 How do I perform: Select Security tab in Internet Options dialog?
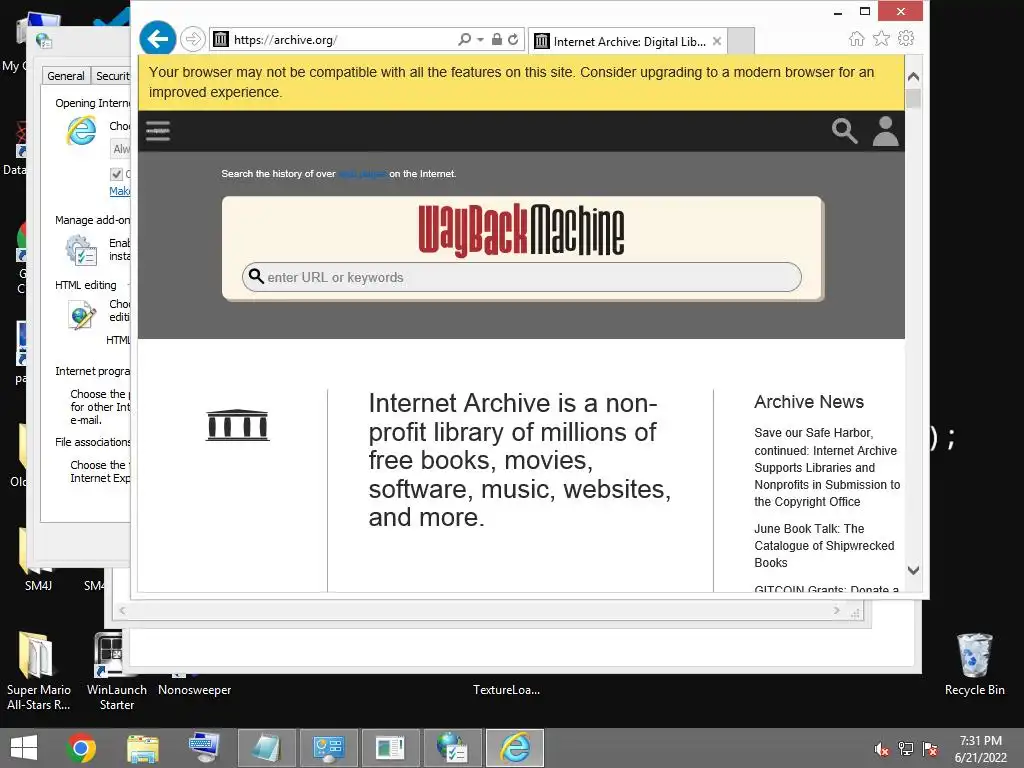point(112,76)
